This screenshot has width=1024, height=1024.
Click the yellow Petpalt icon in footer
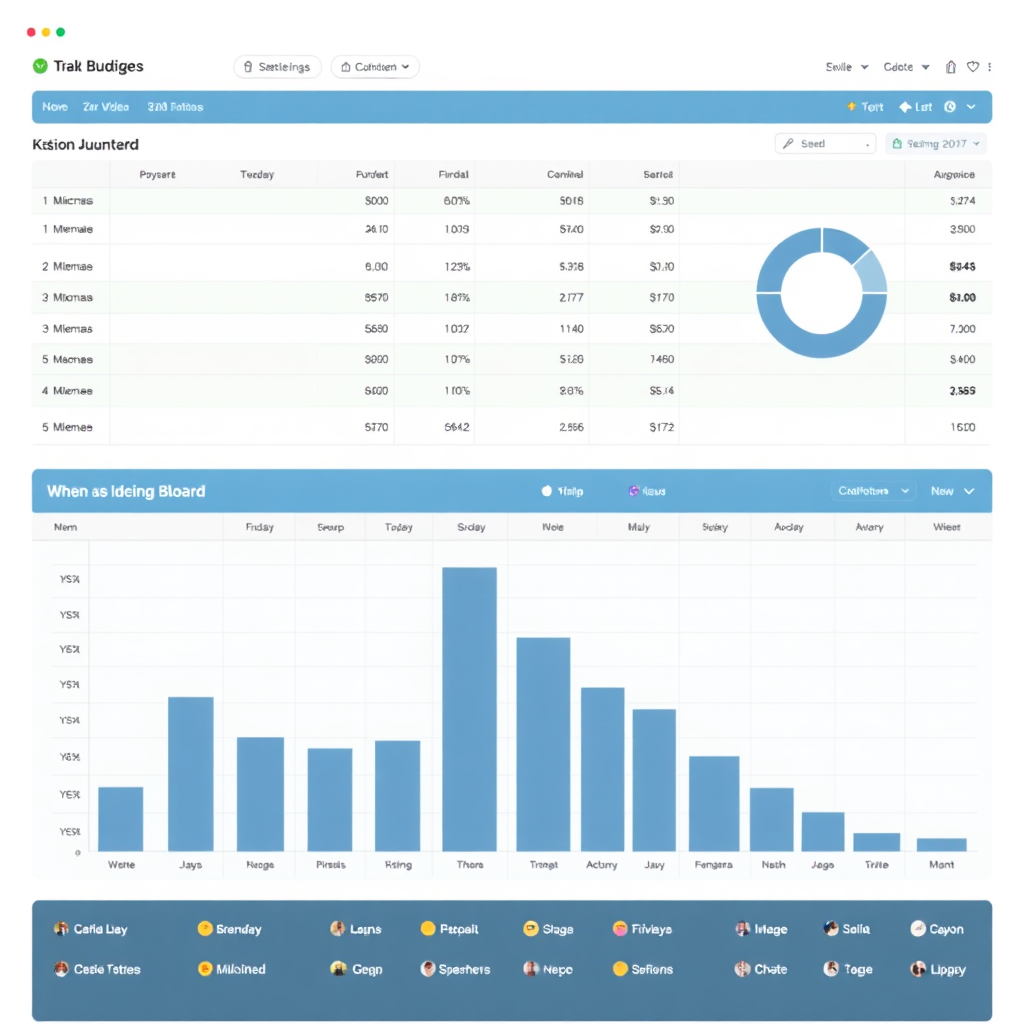click(x=428, y=929)
